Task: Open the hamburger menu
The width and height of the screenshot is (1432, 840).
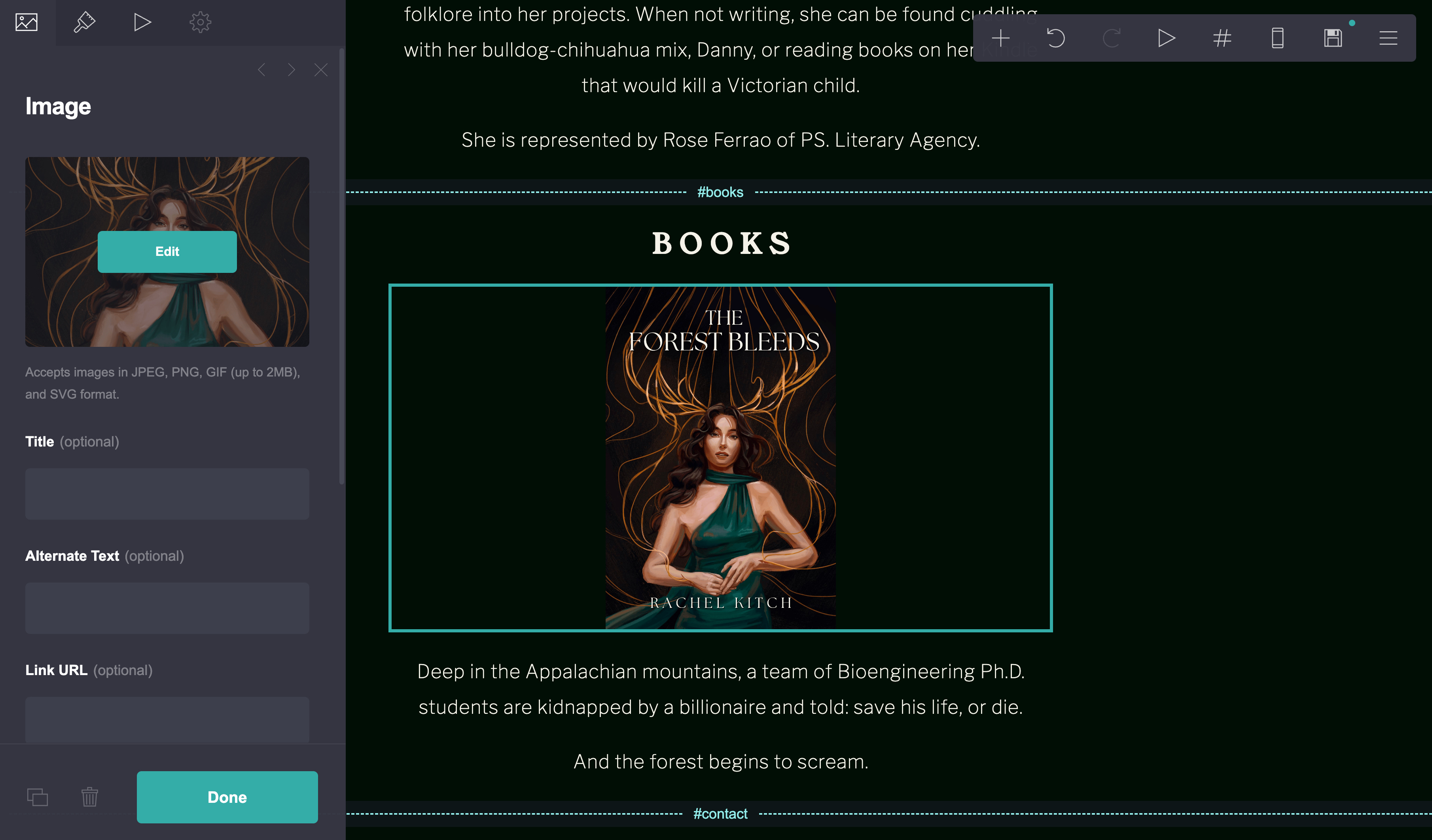Action: [1388, 38]
